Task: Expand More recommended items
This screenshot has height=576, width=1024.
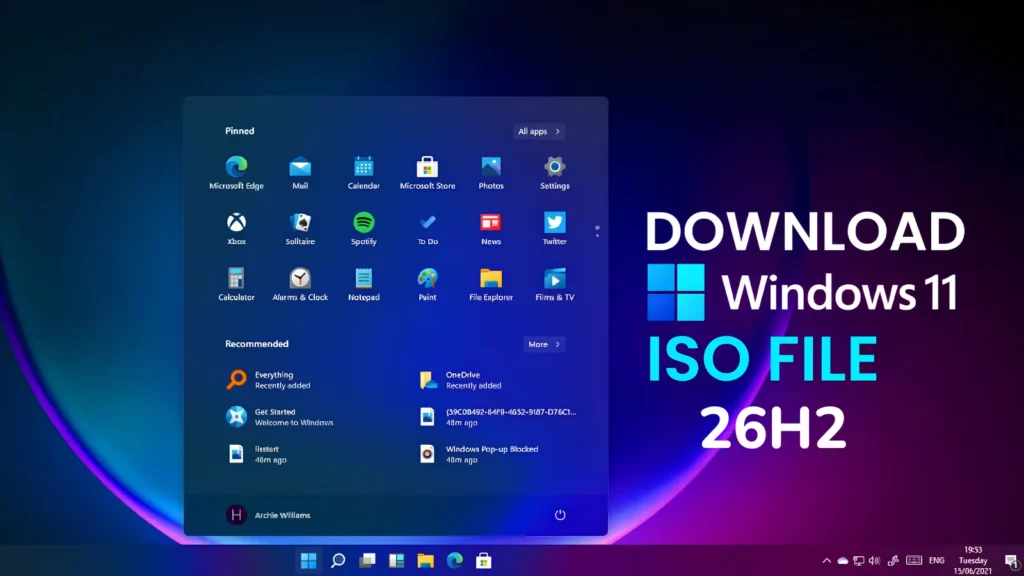Action: (544, 344)
